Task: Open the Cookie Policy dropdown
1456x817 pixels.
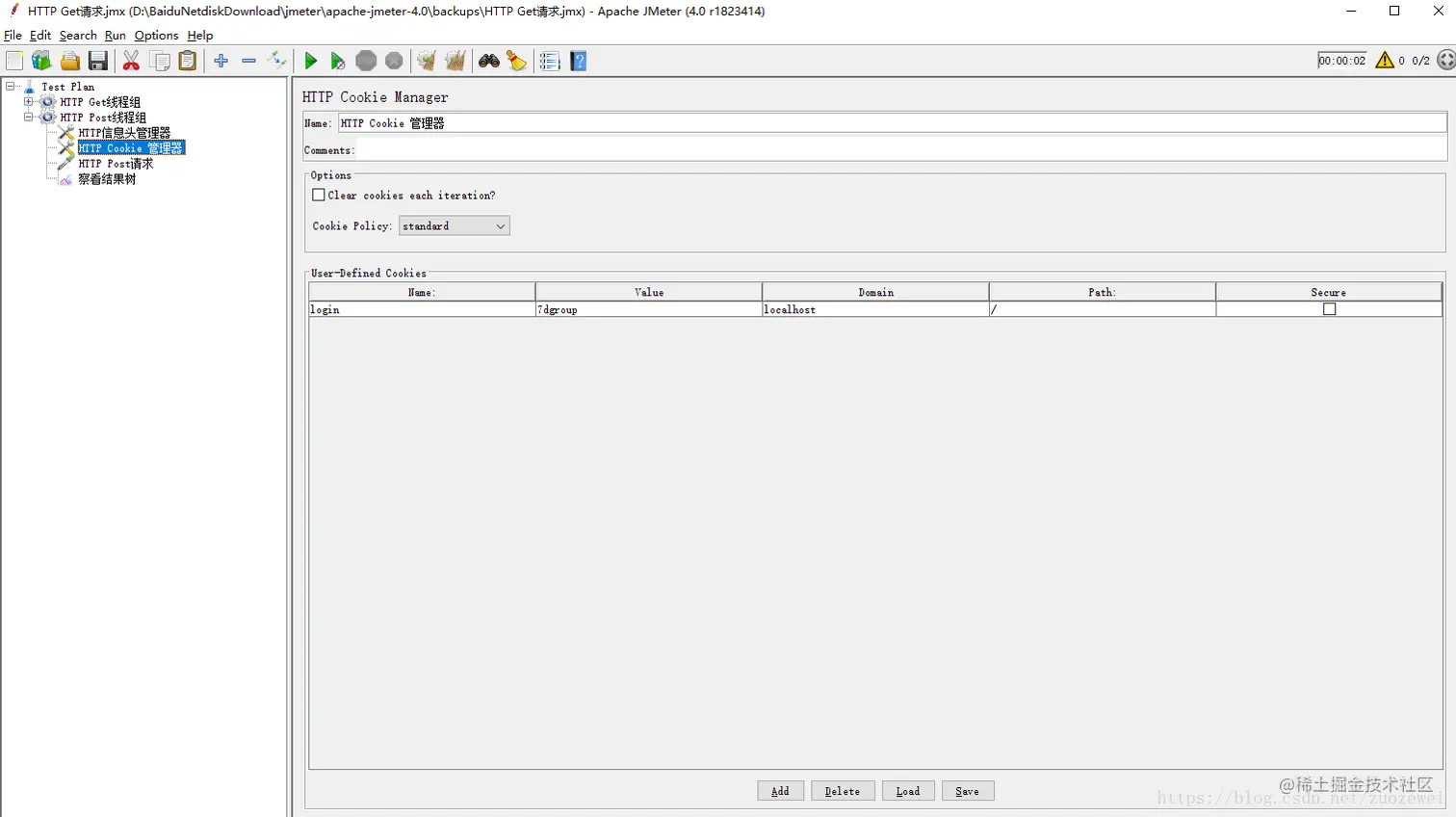Action: pos(455,225)
